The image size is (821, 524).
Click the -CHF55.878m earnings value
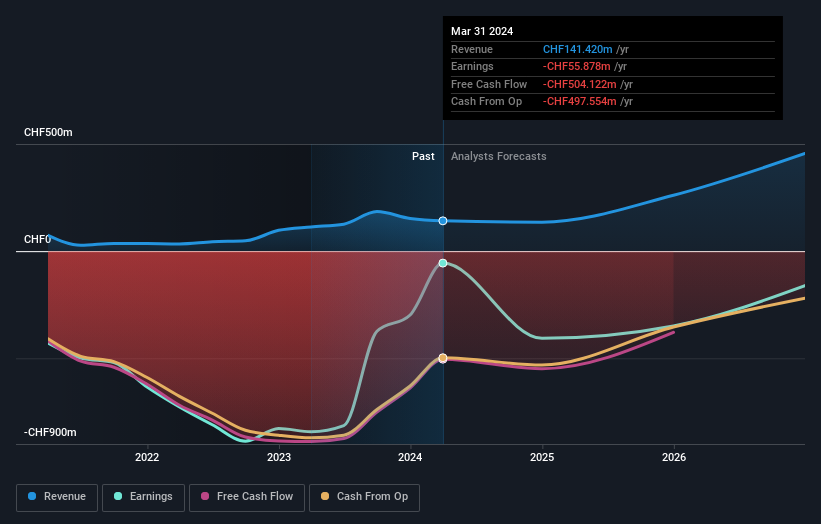tap(576, 66)
